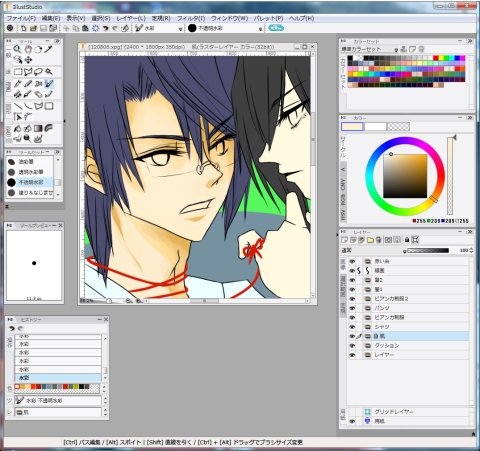
Task: Click the Undo arrow in main toolbar
Action: tap(105, 28)
